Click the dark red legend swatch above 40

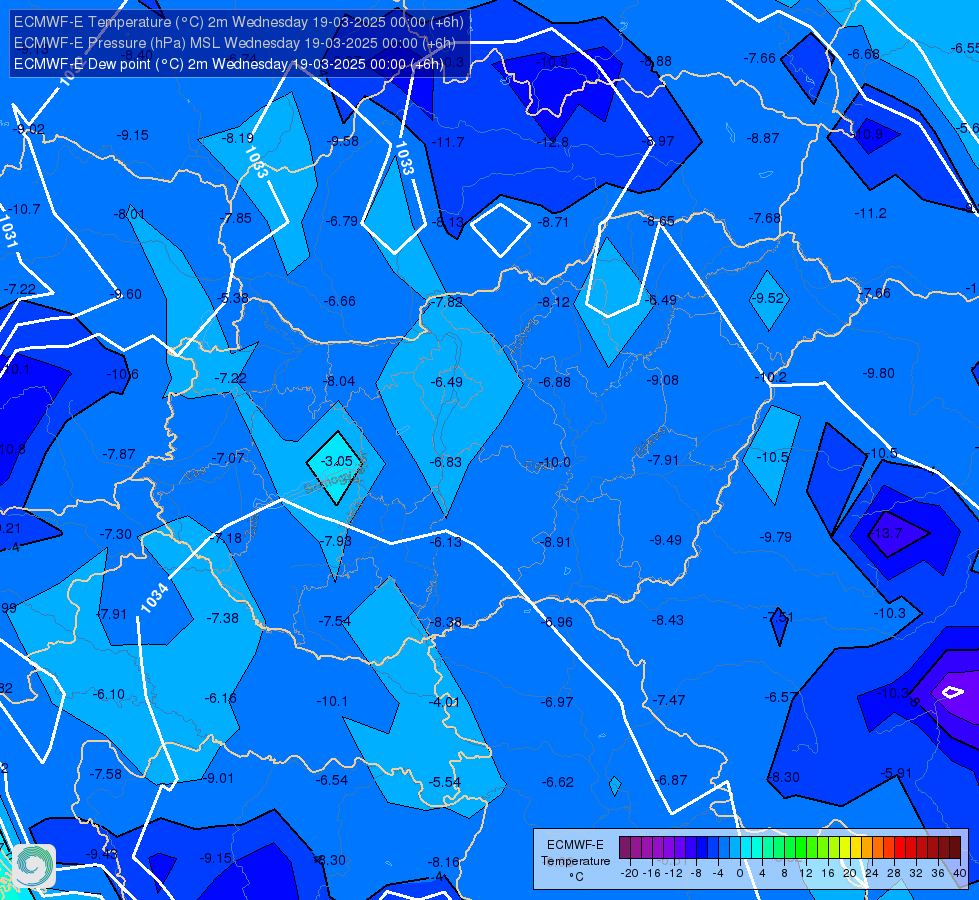tap(955, 848)
